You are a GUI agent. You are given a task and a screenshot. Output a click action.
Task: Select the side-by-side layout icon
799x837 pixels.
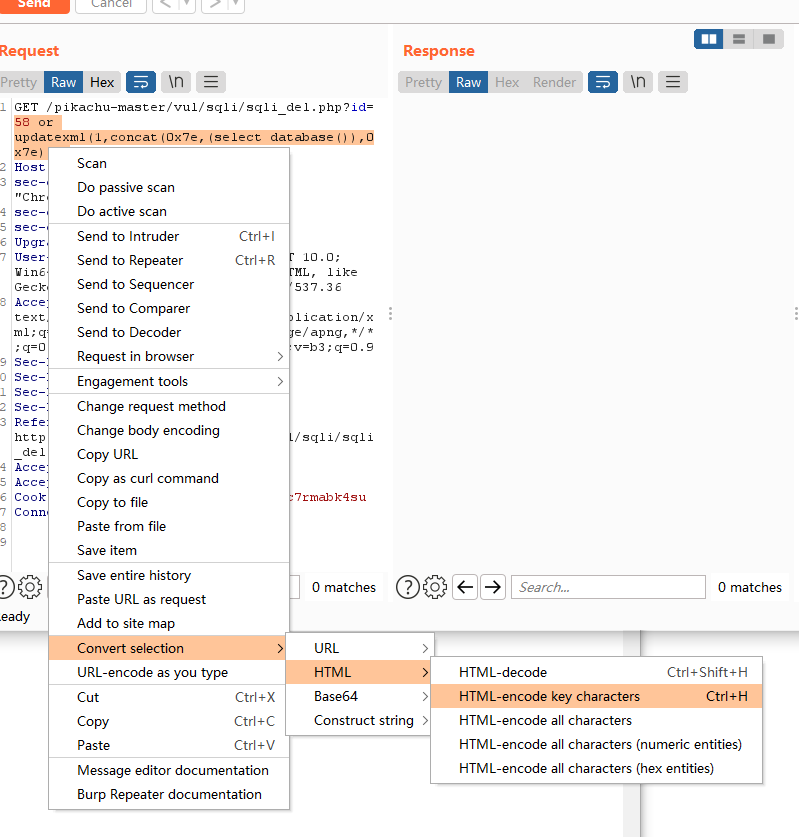click(709, 39)
